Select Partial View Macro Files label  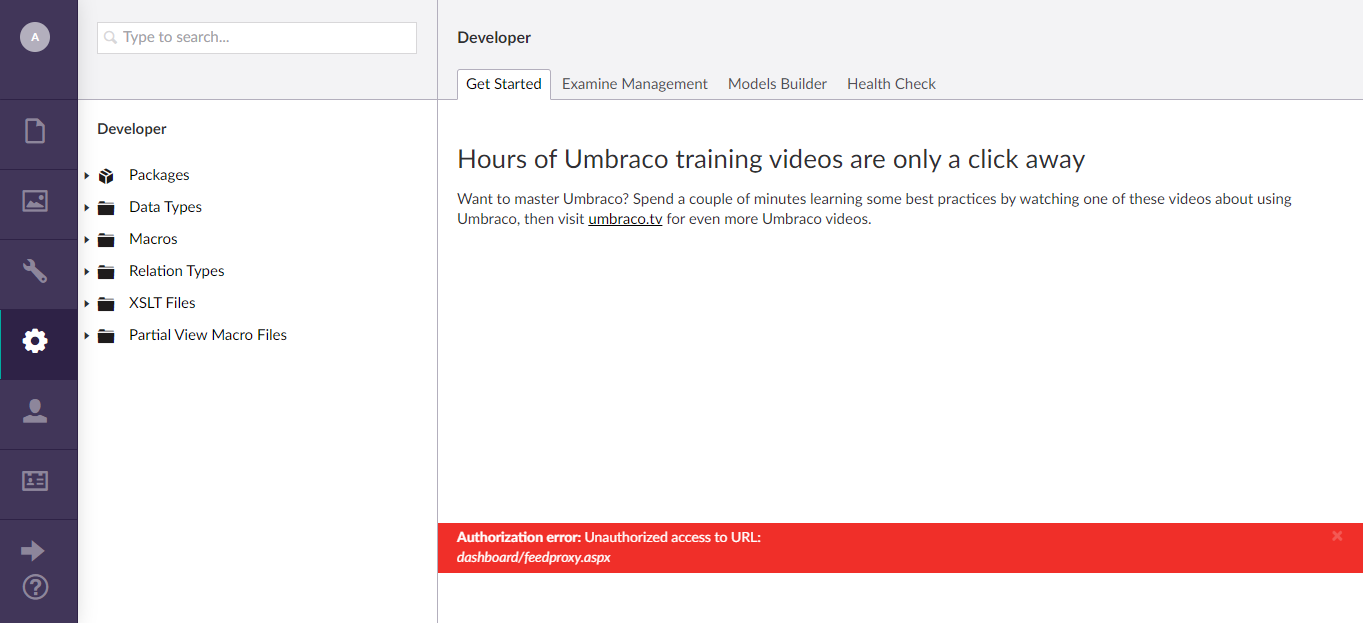tap(208, 335)
